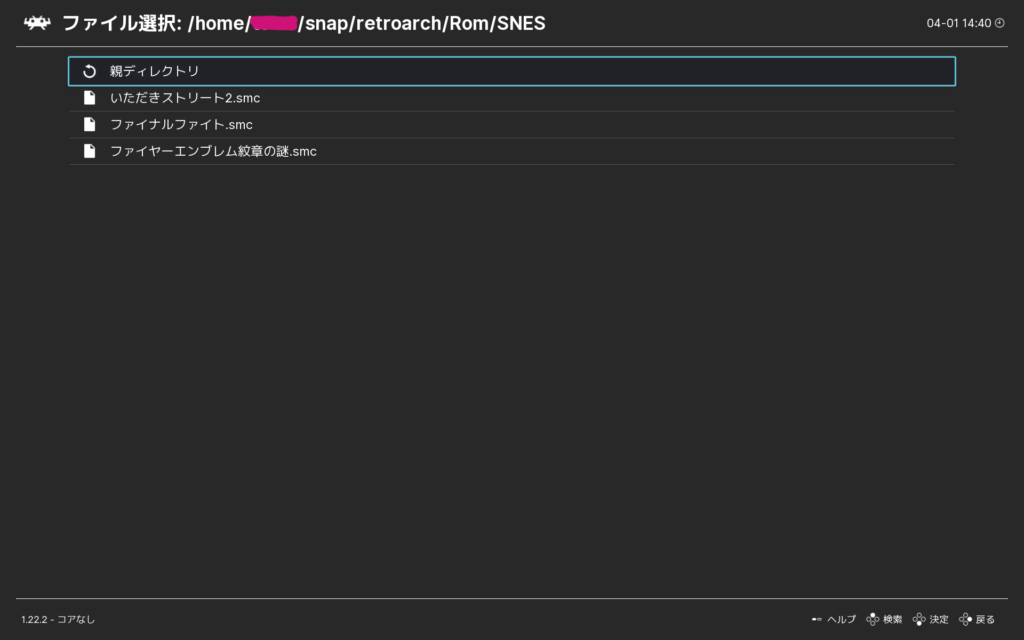Click the circular arrow parent directory icon
This screenshot has height=640, width=1024.
pos(89,71)
